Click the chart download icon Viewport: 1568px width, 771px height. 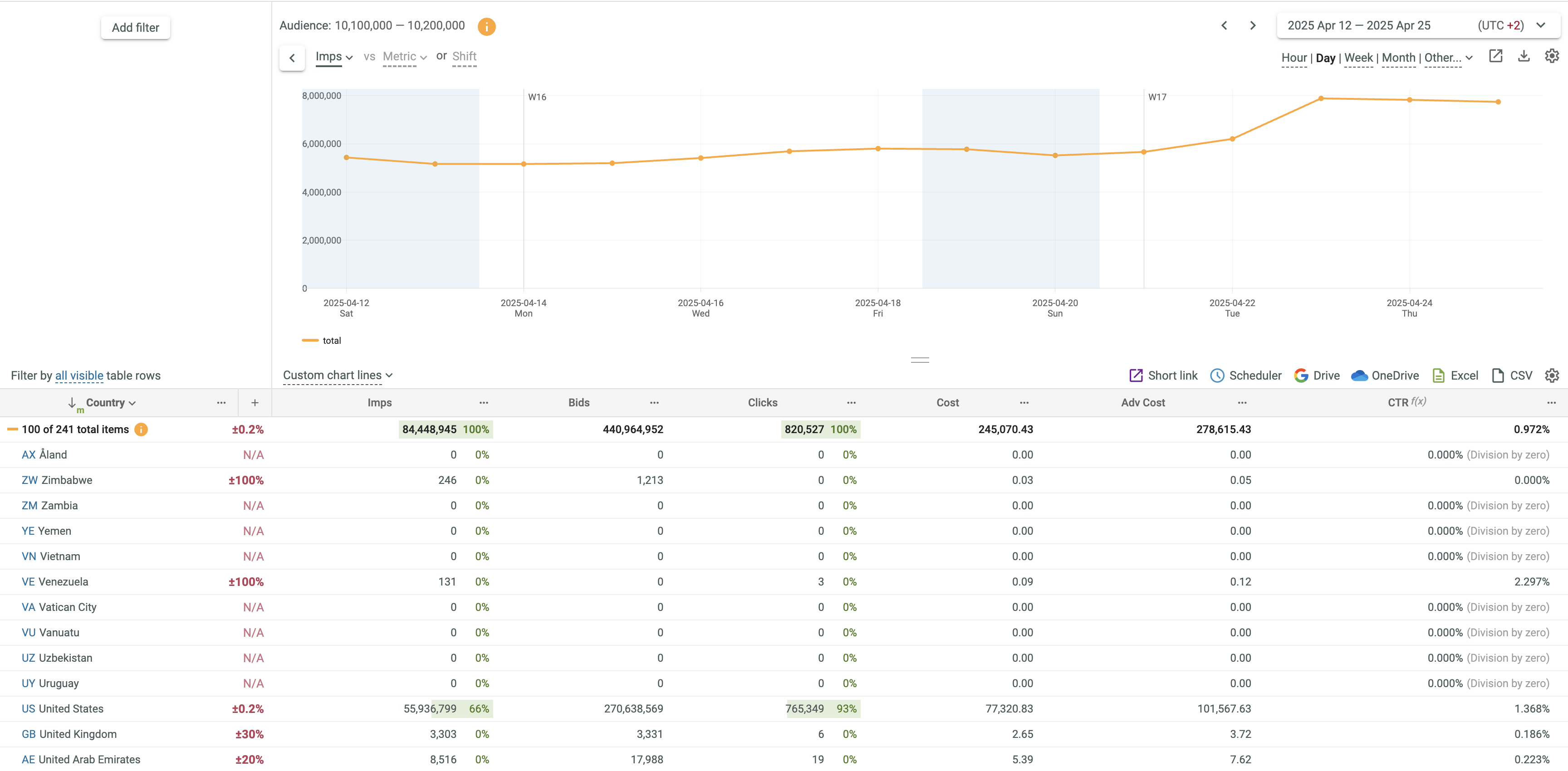[x=1523, y=56]
